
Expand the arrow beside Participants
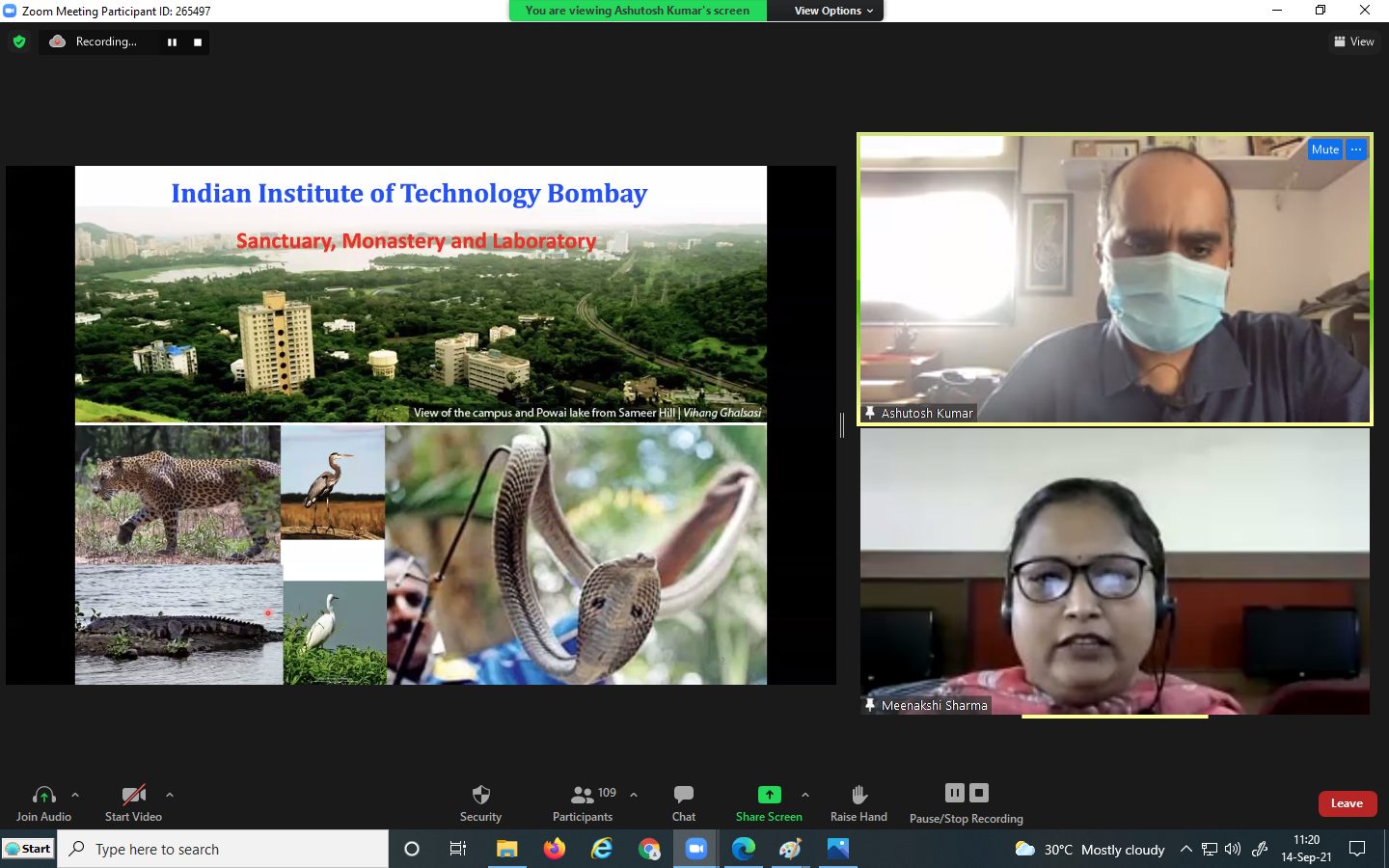click(x=634, y=796)
